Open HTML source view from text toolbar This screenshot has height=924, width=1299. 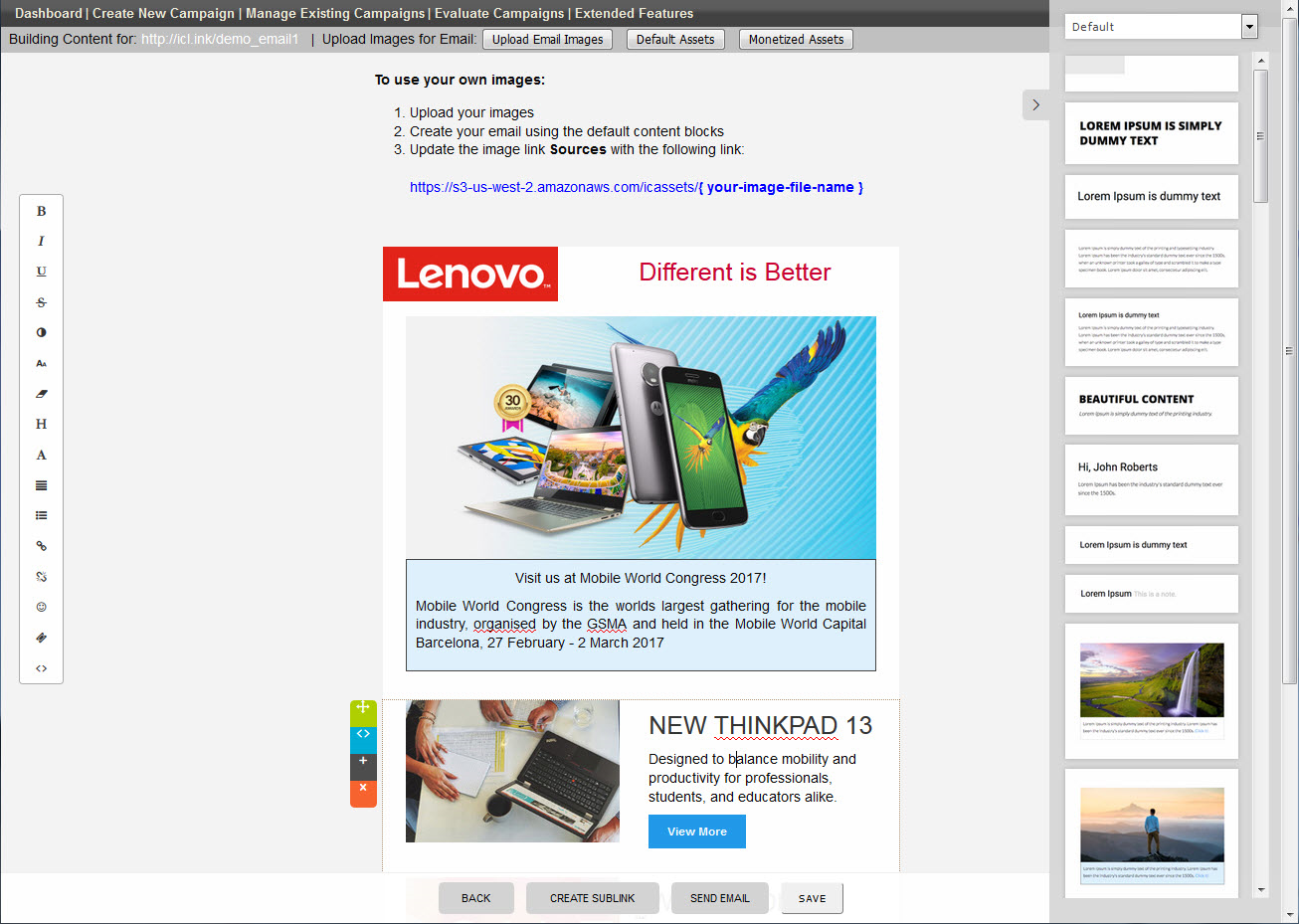point(41,668)
